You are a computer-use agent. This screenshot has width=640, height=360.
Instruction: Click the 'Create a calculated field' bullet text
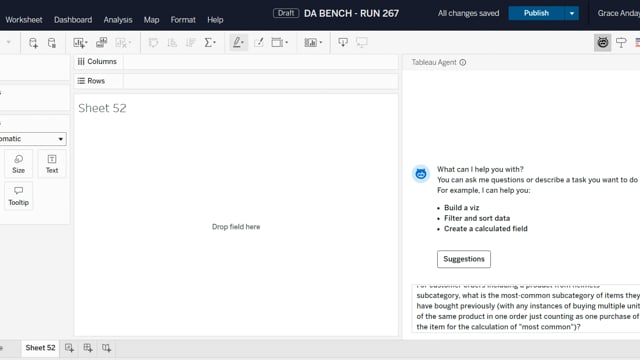coord(486,229)
